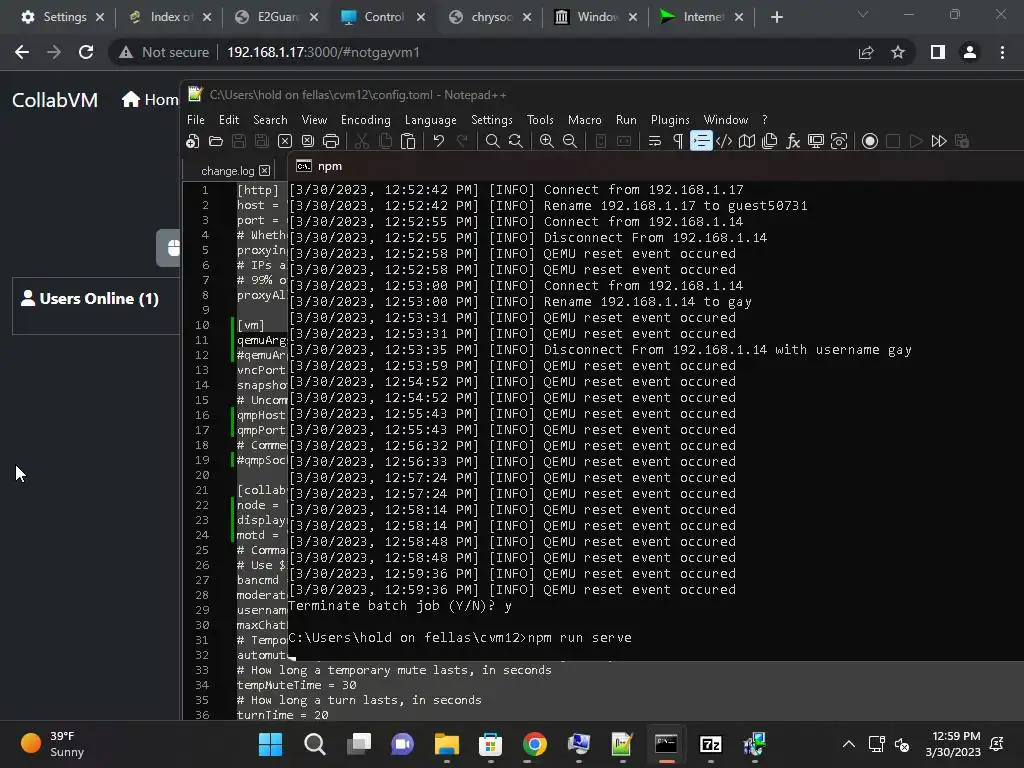Open the Search menu

[270, 120]
